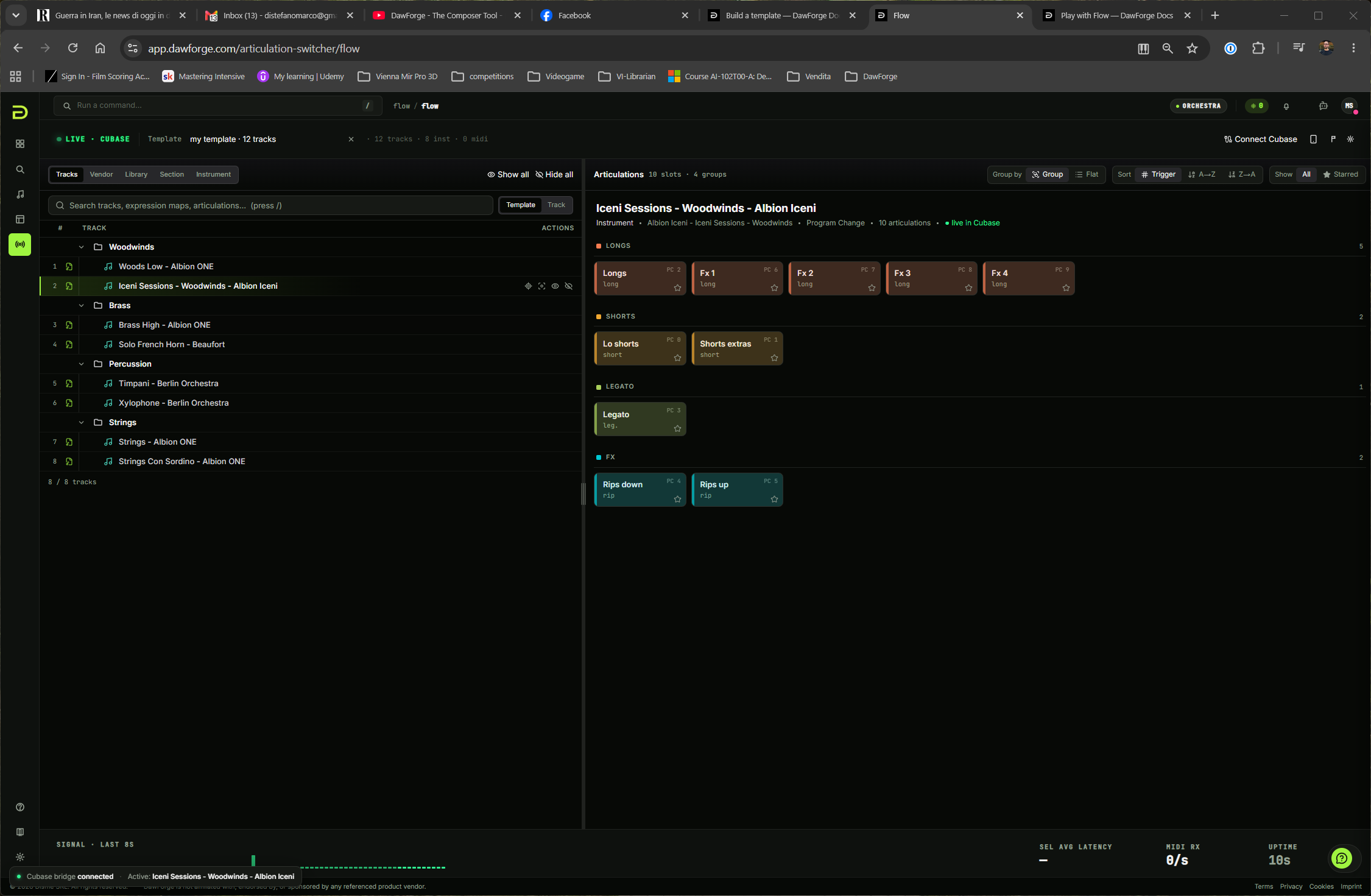Open the assistant bot icon in header

(1323, 106)
